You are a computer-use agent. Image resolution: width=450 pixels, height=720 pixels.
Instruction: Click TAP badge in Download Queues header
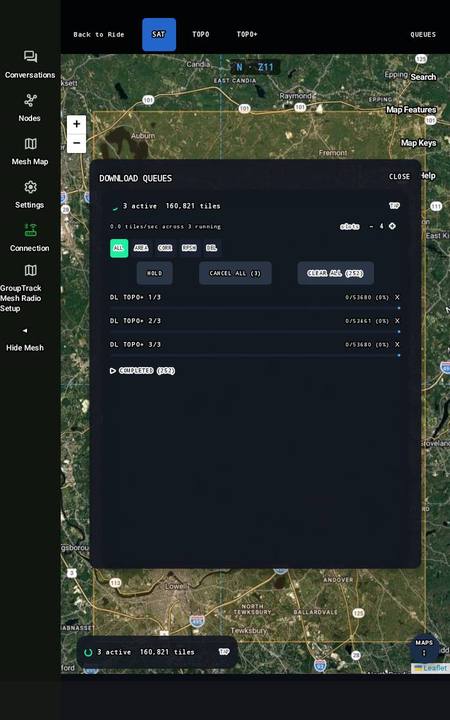[x=394, y=206]
